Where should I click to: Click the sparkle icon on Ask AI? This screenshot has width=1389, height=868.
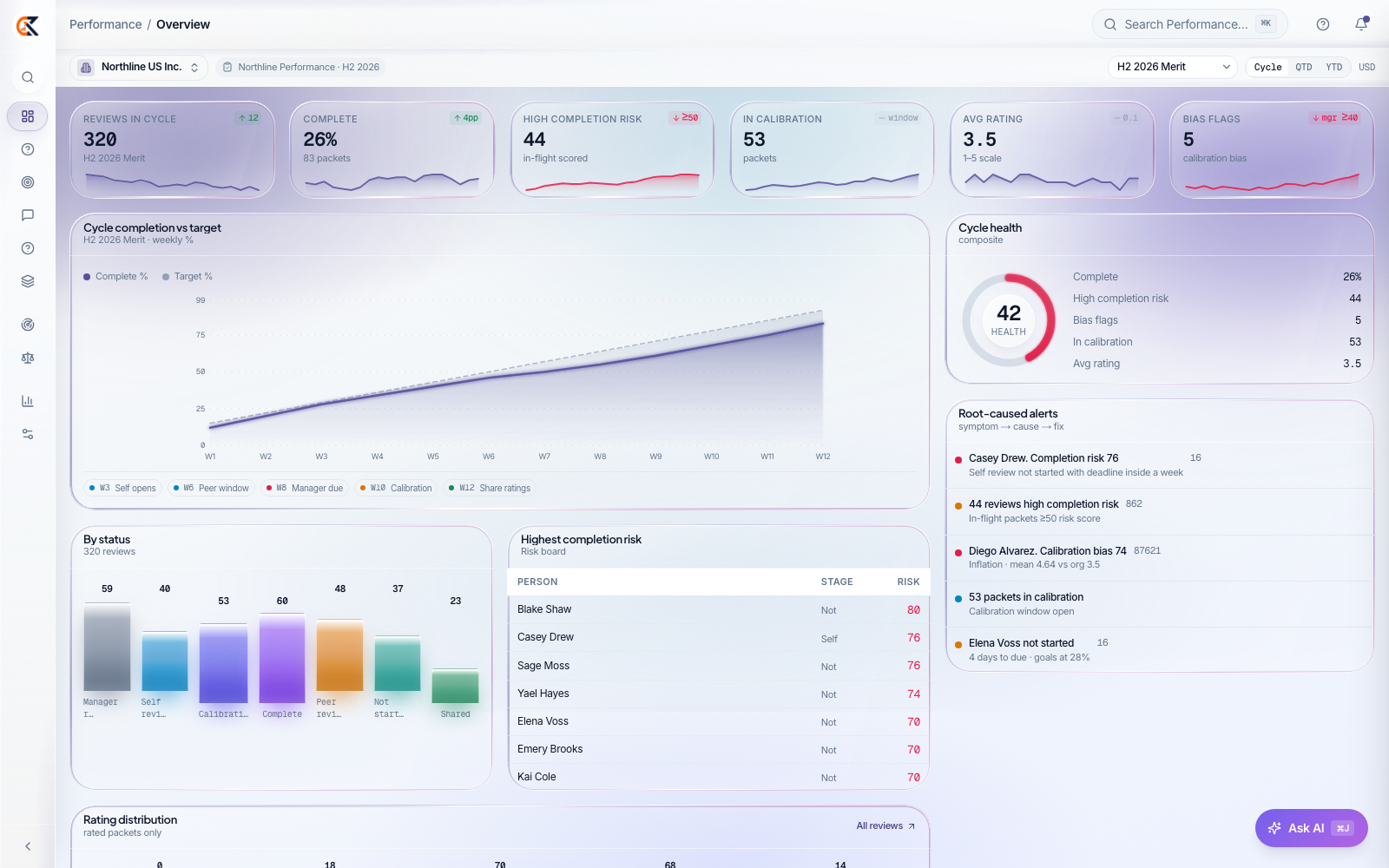click(1274, 828)
